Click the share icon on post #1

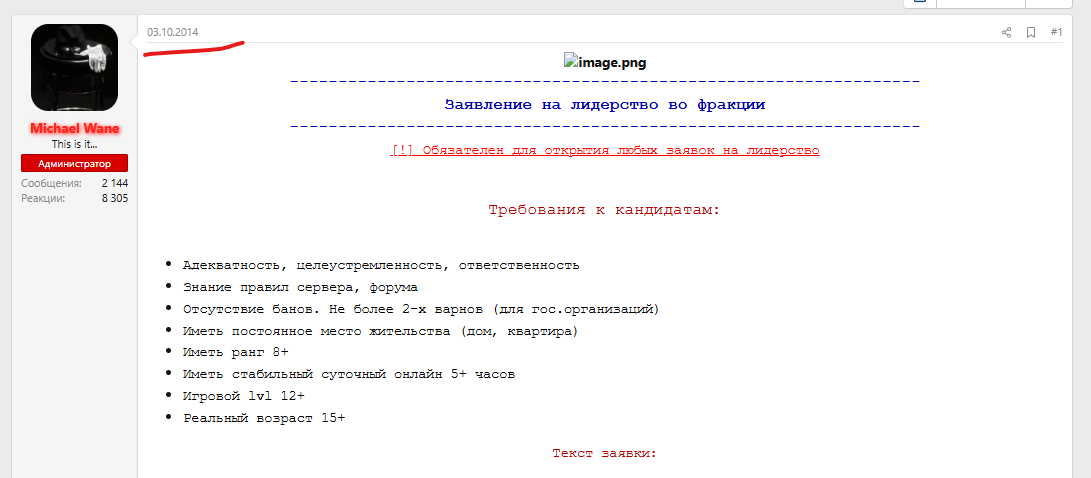tap(1005, 32)
